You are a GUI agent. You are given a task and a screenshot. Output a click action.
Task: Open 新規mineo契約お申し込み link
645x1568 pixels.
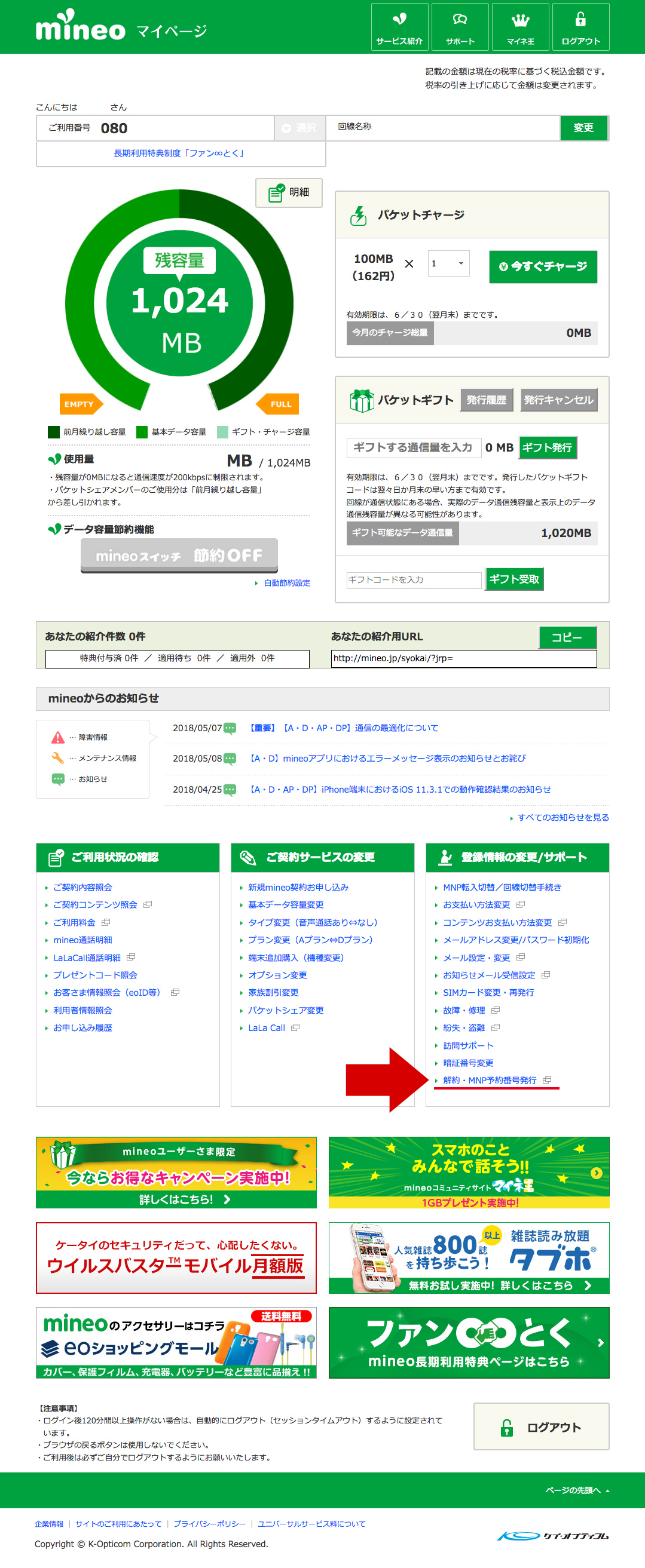pos(298,888)
